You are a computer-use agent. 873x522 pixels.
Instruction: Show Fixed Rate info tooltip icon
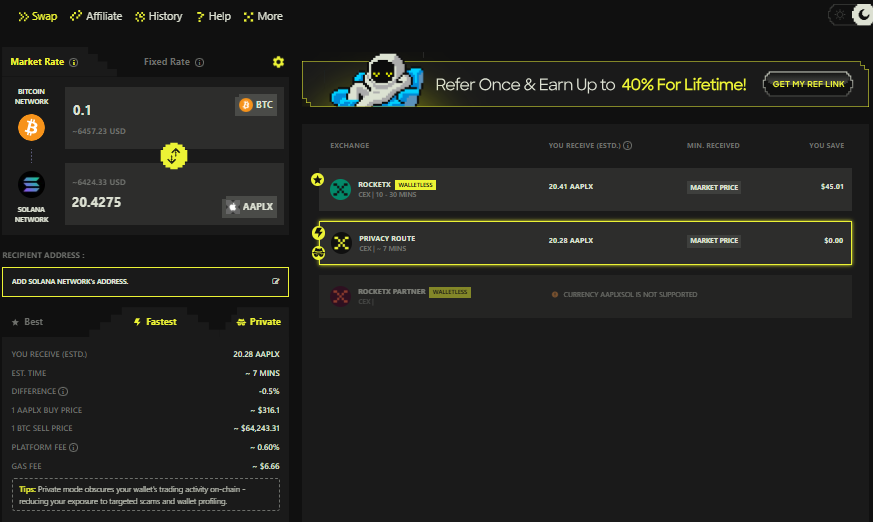[199, 62]
